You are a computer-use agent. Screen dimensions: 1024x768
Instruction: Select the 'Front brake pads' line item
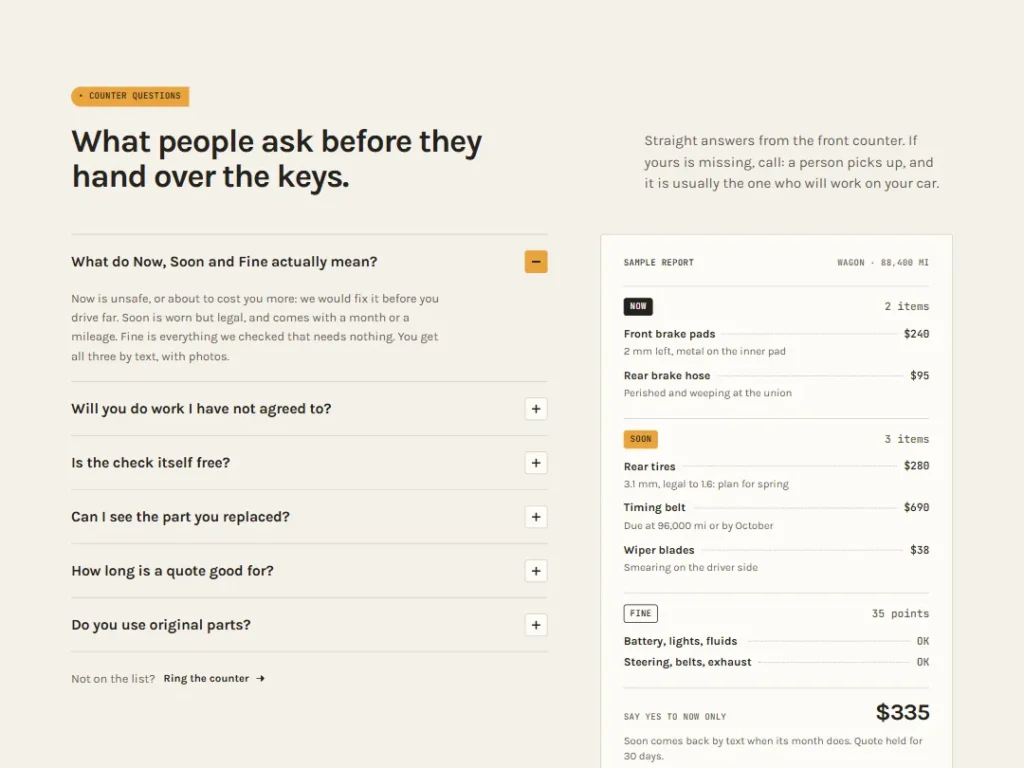pyautogui.click(x=776, y=342)
